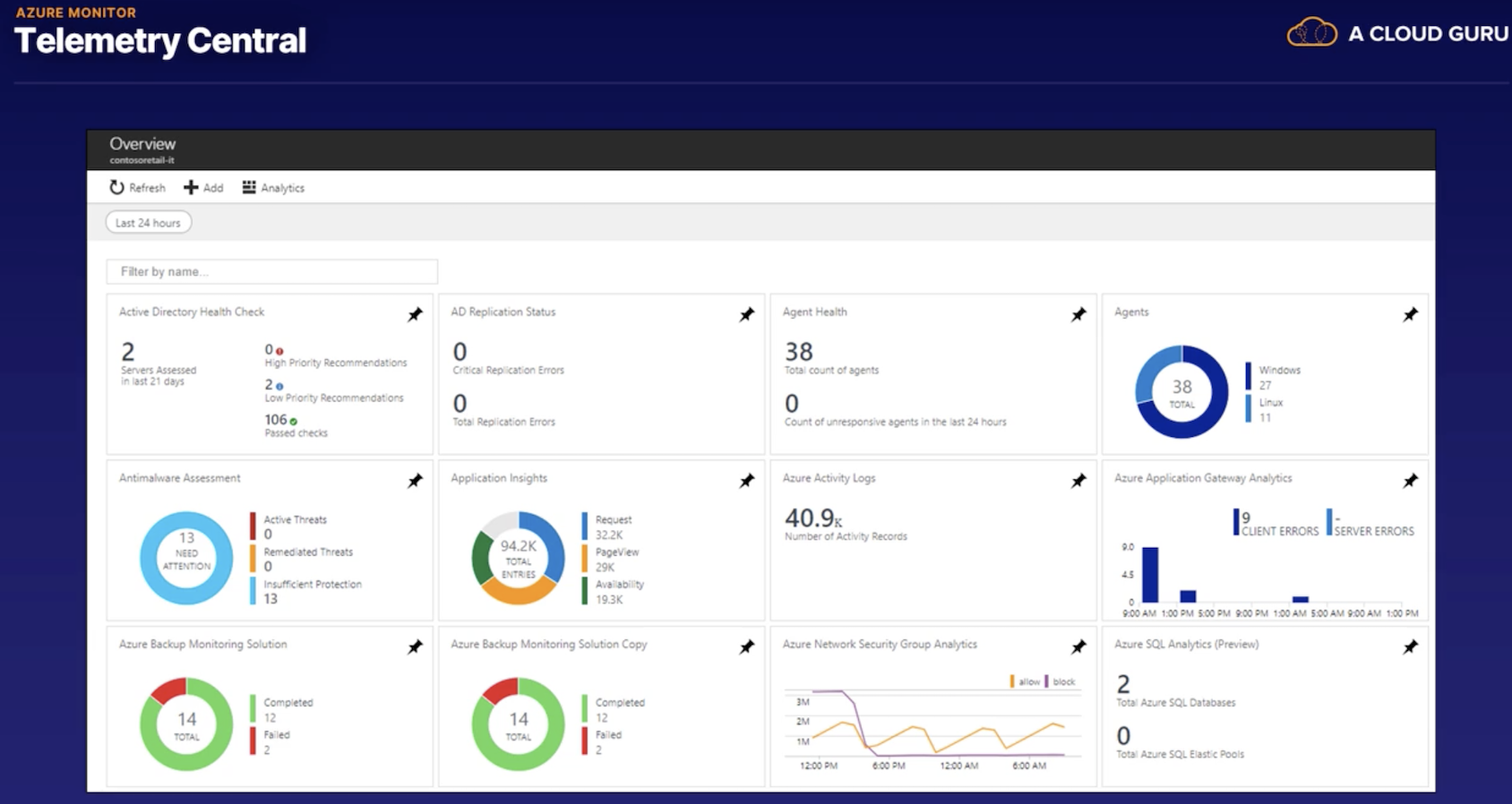Pin the Antimalware Assessment tile
The width and height of the screenshot is (1512, 804).
(x=415, y=481)
